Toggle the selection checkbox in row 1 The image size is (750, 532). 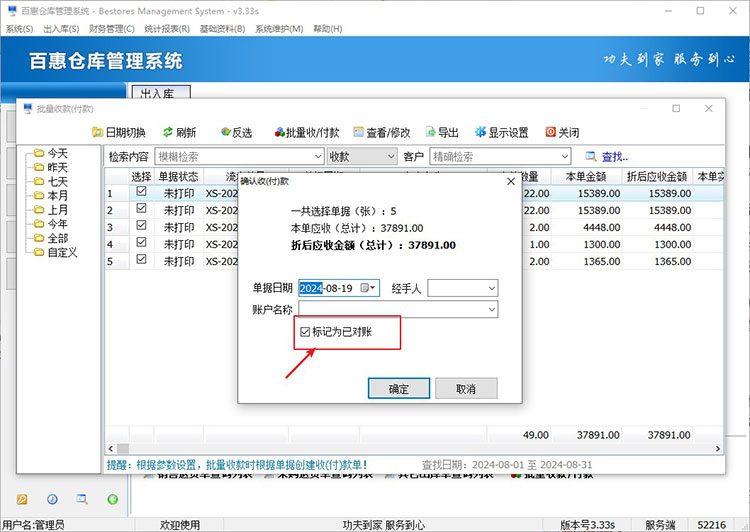(x=141, y=191)
